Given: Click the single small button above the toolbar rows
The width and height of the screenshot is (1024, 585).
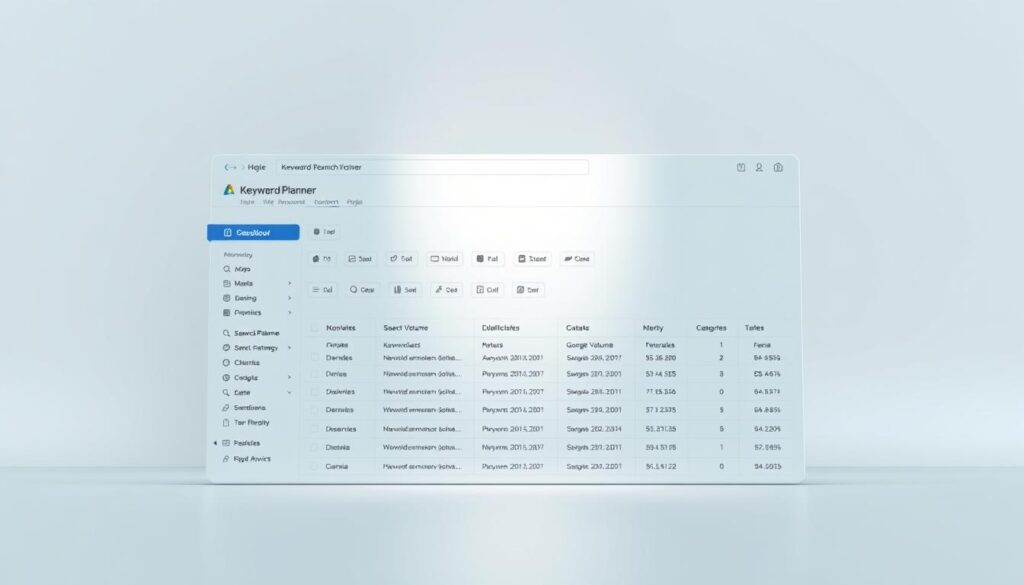Looking at the screenshot, I should (x=324, y=232).
